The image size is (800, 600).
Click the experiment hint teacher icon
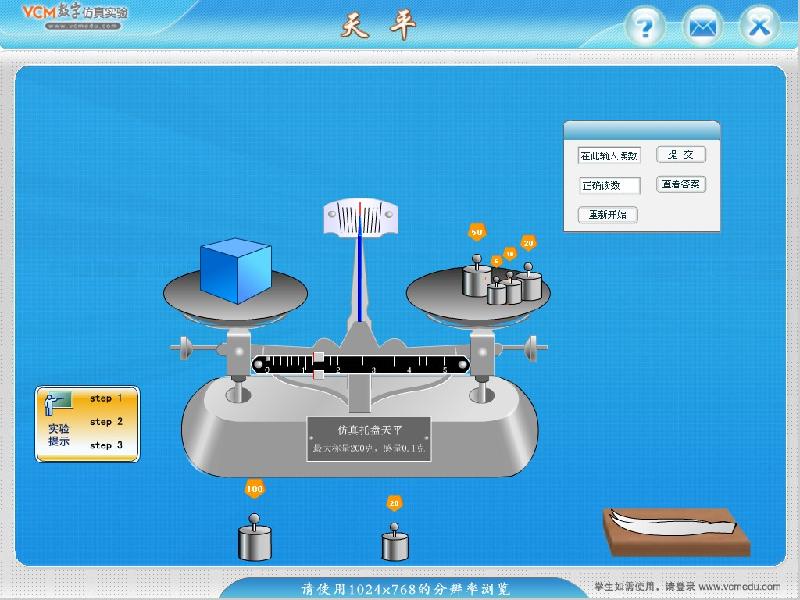(60, 403)
